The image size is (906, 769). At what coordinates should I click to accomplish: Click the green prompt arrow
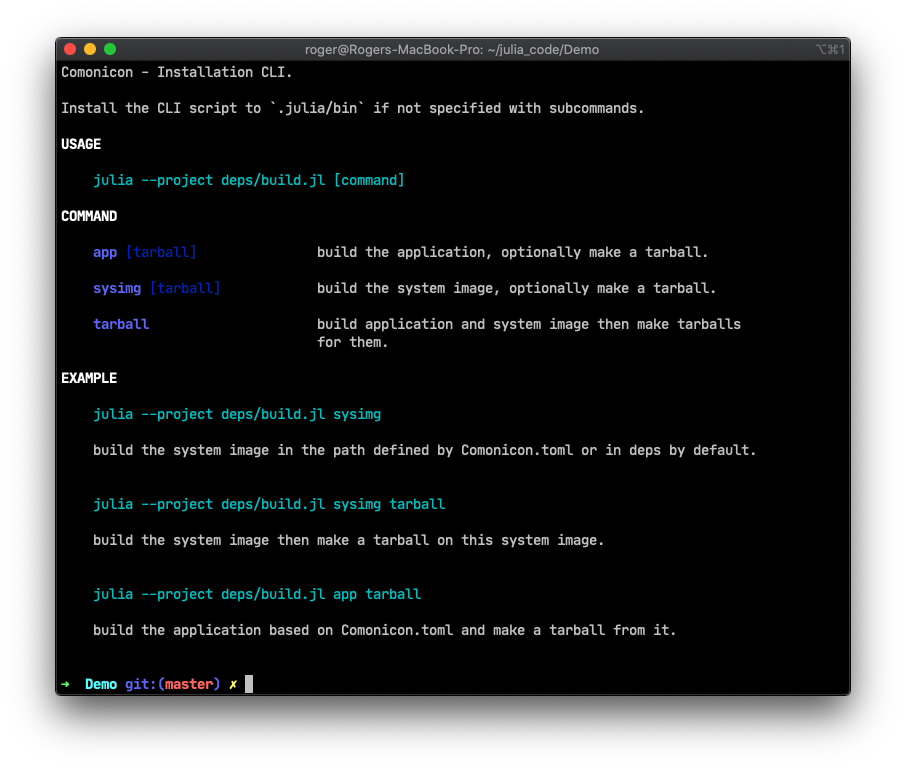click(x=65, y=685)
